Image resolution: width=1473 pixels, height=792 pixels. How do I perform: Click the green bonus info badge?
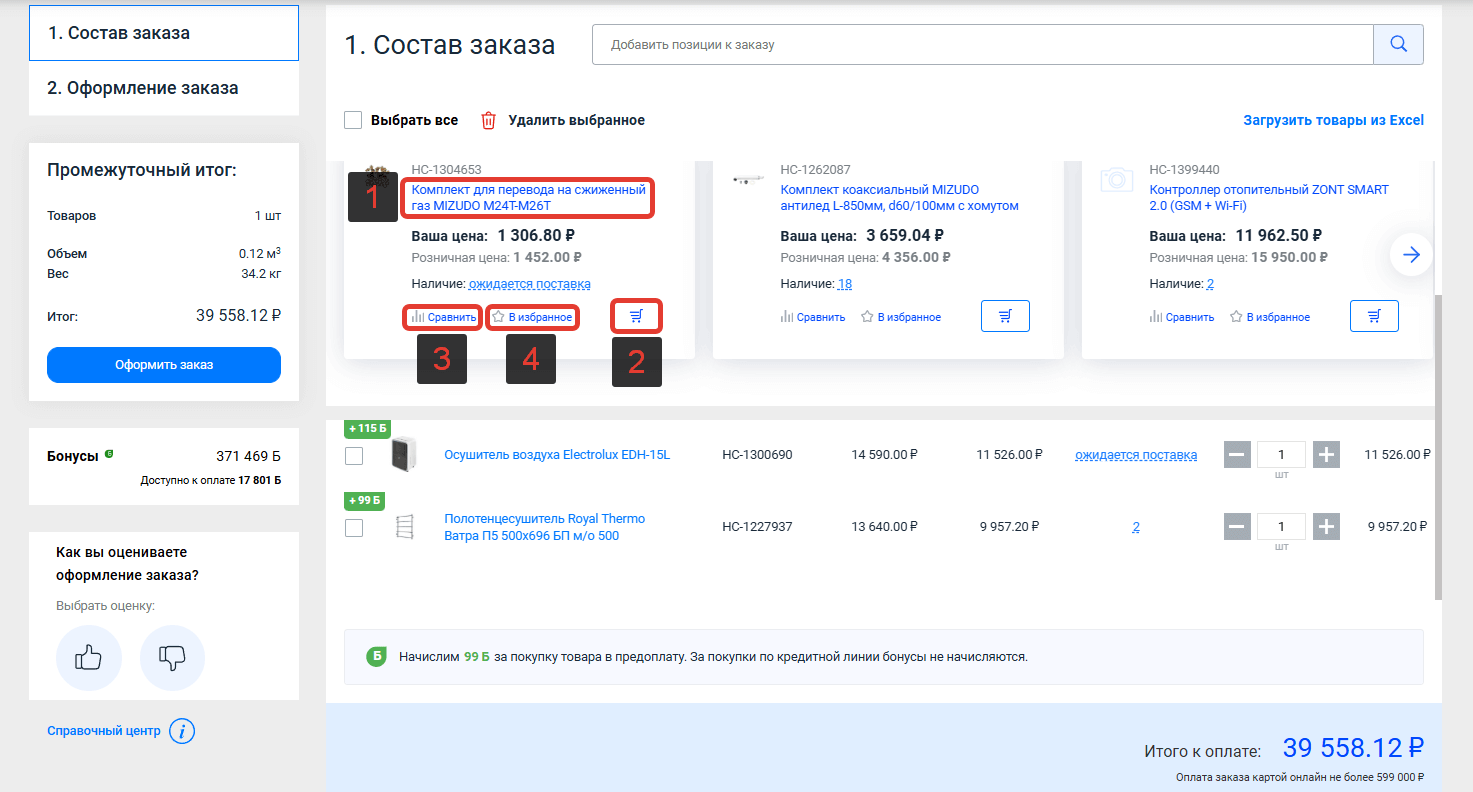pyautogui.click(x=109, y=454)
